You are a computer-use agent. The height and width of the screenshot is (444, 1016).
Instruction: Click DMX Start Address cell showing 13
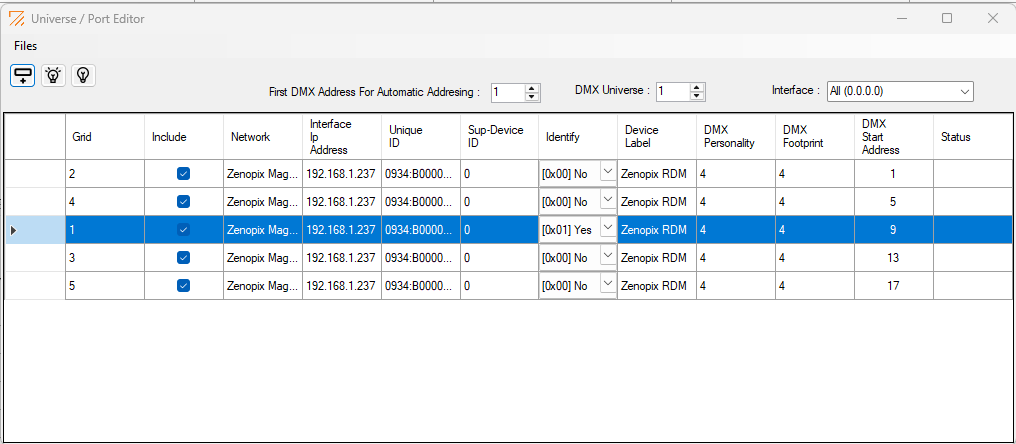tap(894, 257)
